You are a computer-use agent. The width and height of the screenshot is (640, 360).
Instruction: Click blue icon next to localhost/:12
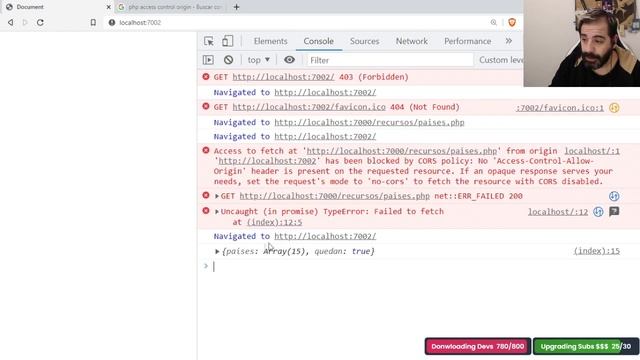[598, 212]
